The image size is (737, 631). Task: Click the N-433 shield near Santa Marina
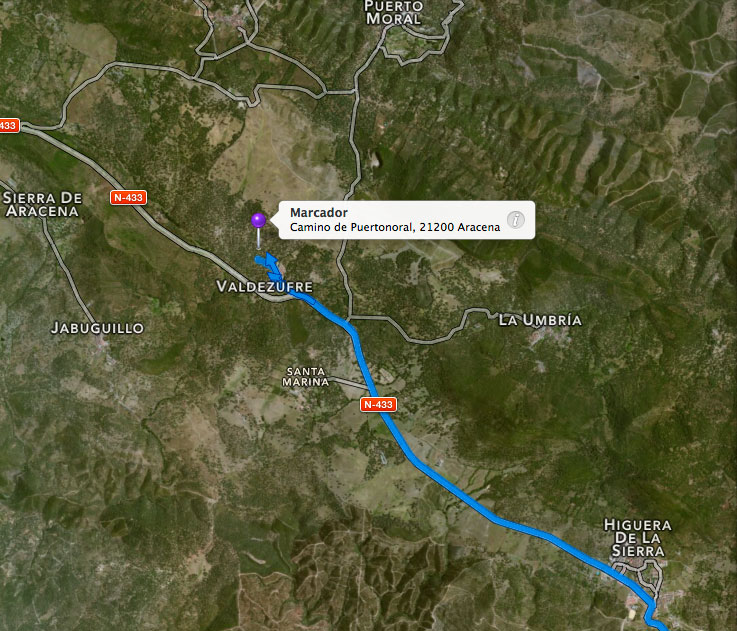click(378, 404)
